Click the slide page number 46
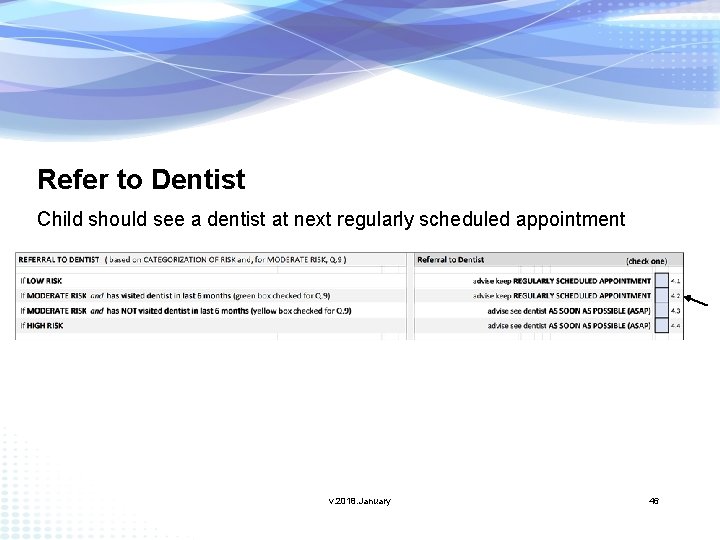 point(654,501)
